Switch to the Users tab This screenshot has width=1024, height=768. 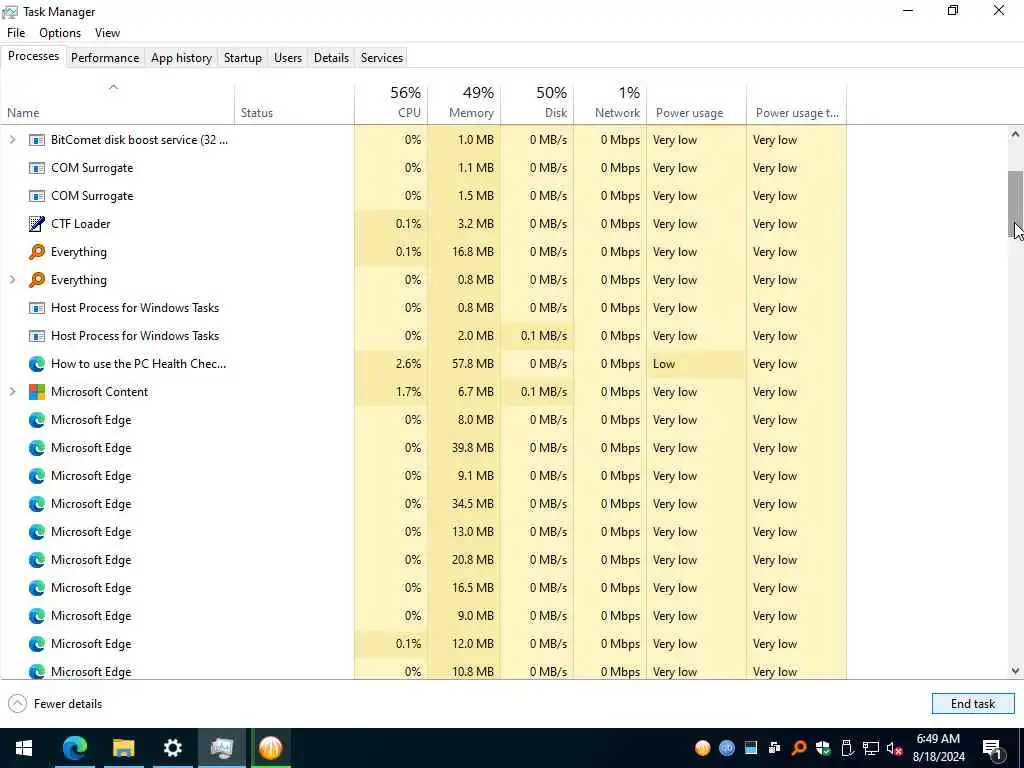288,57
